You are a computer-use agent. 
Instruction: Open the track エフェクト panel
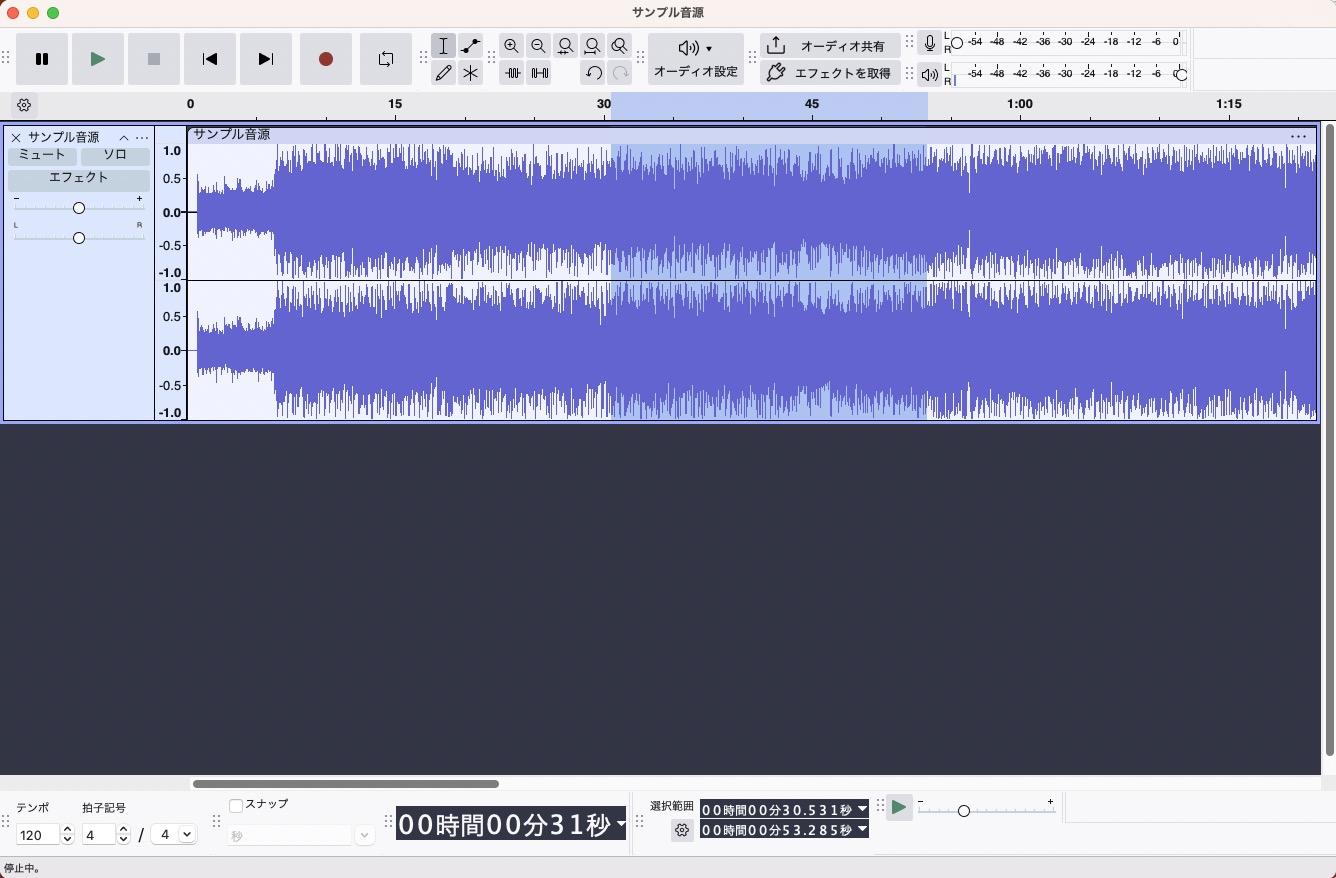[x=78, y=178]
